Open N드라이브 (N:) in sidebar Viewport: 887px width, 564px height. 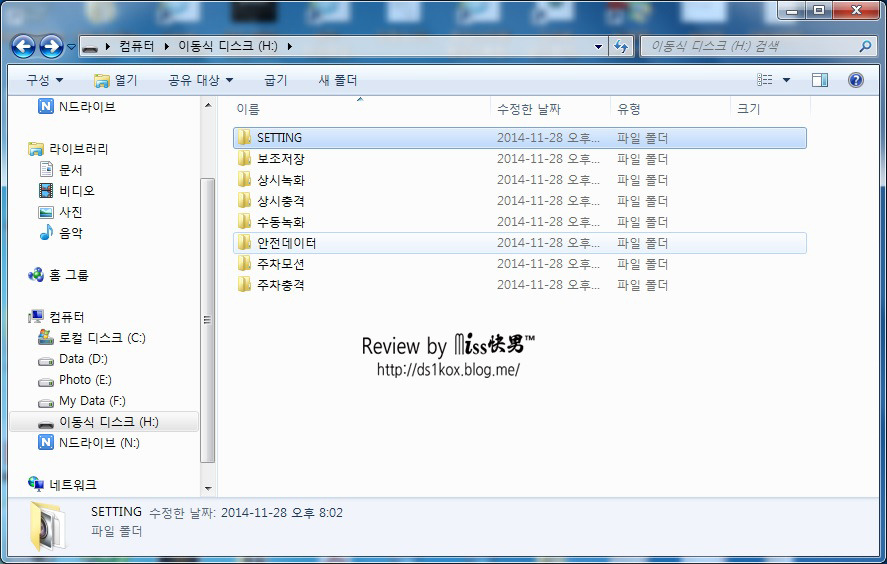(x=88, y=443)
